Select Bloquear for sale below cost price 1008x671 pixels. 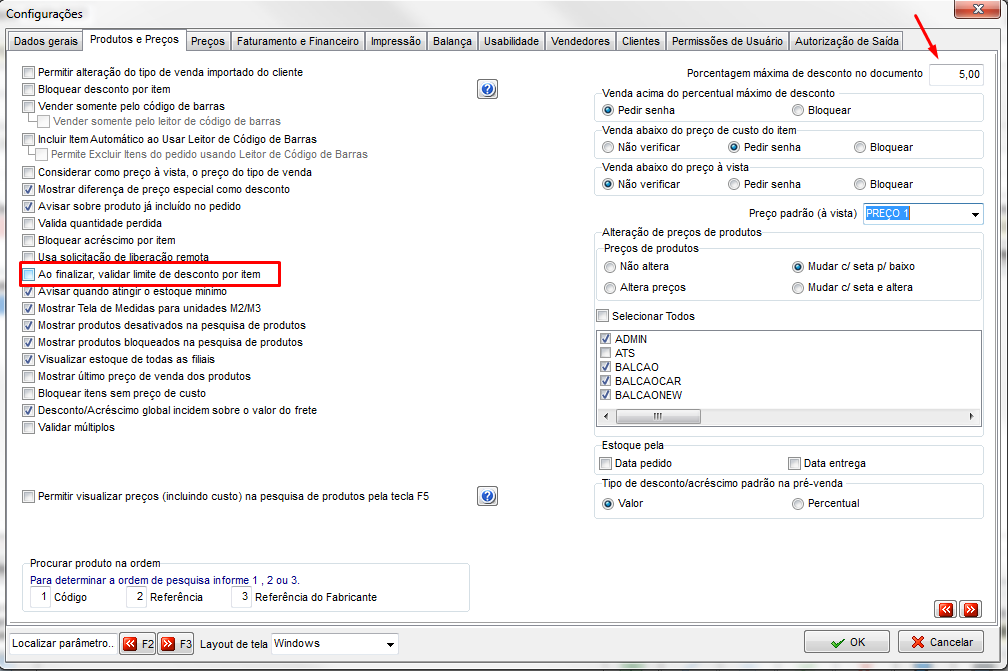tap(860, 147)
